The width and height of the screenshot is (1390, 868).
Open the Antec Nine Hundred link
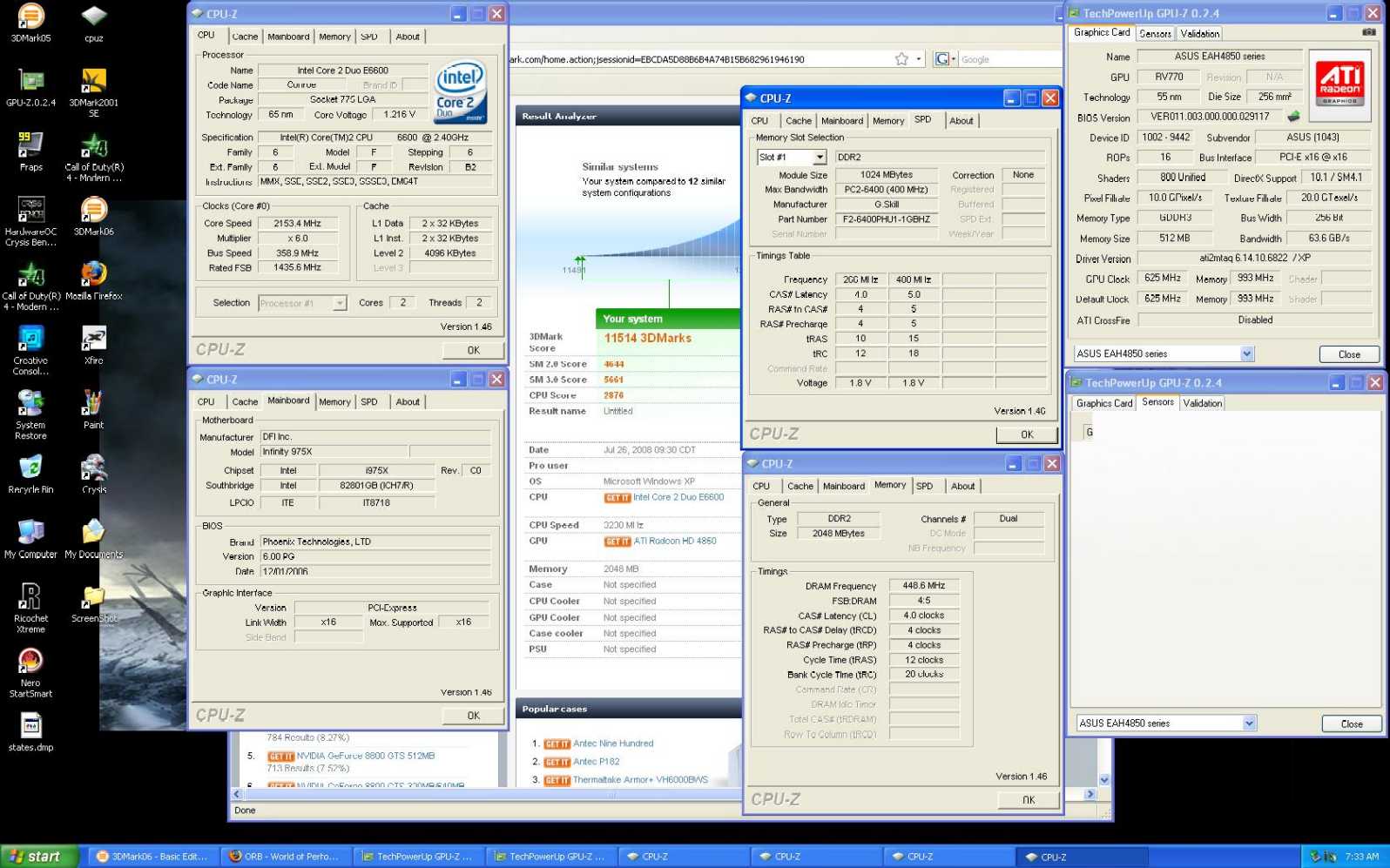613,744
